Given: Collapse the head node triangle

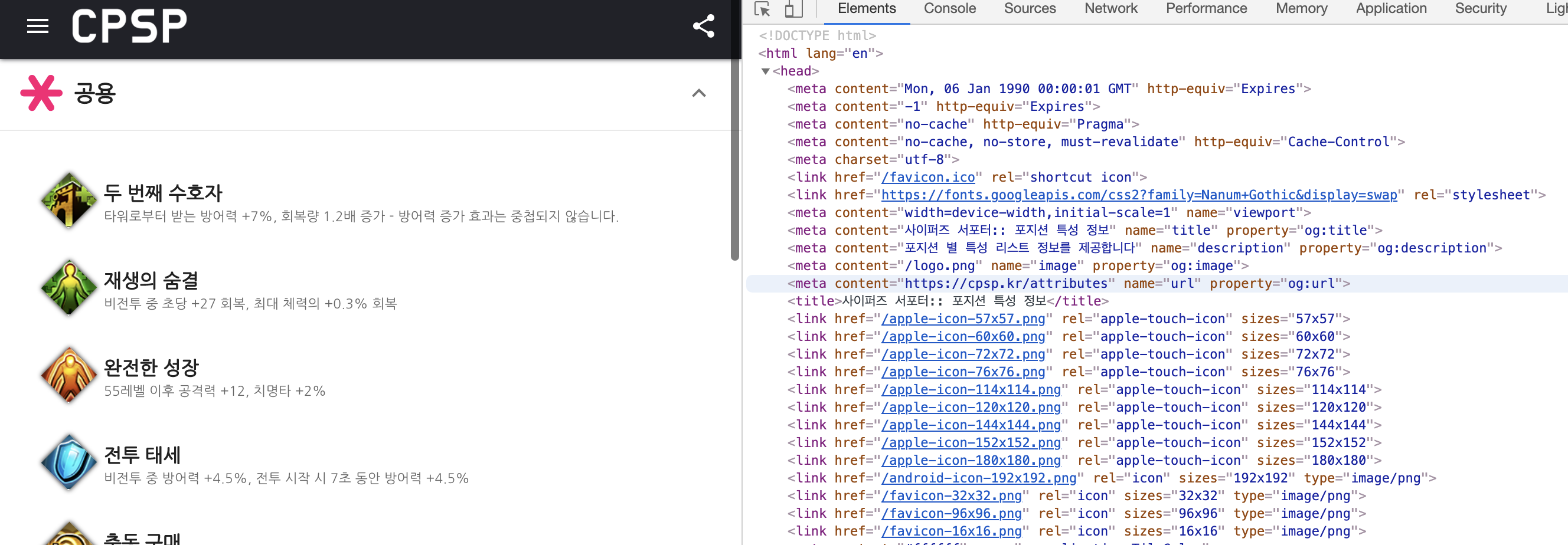Looking at the screenshot, I should [765, 71].
